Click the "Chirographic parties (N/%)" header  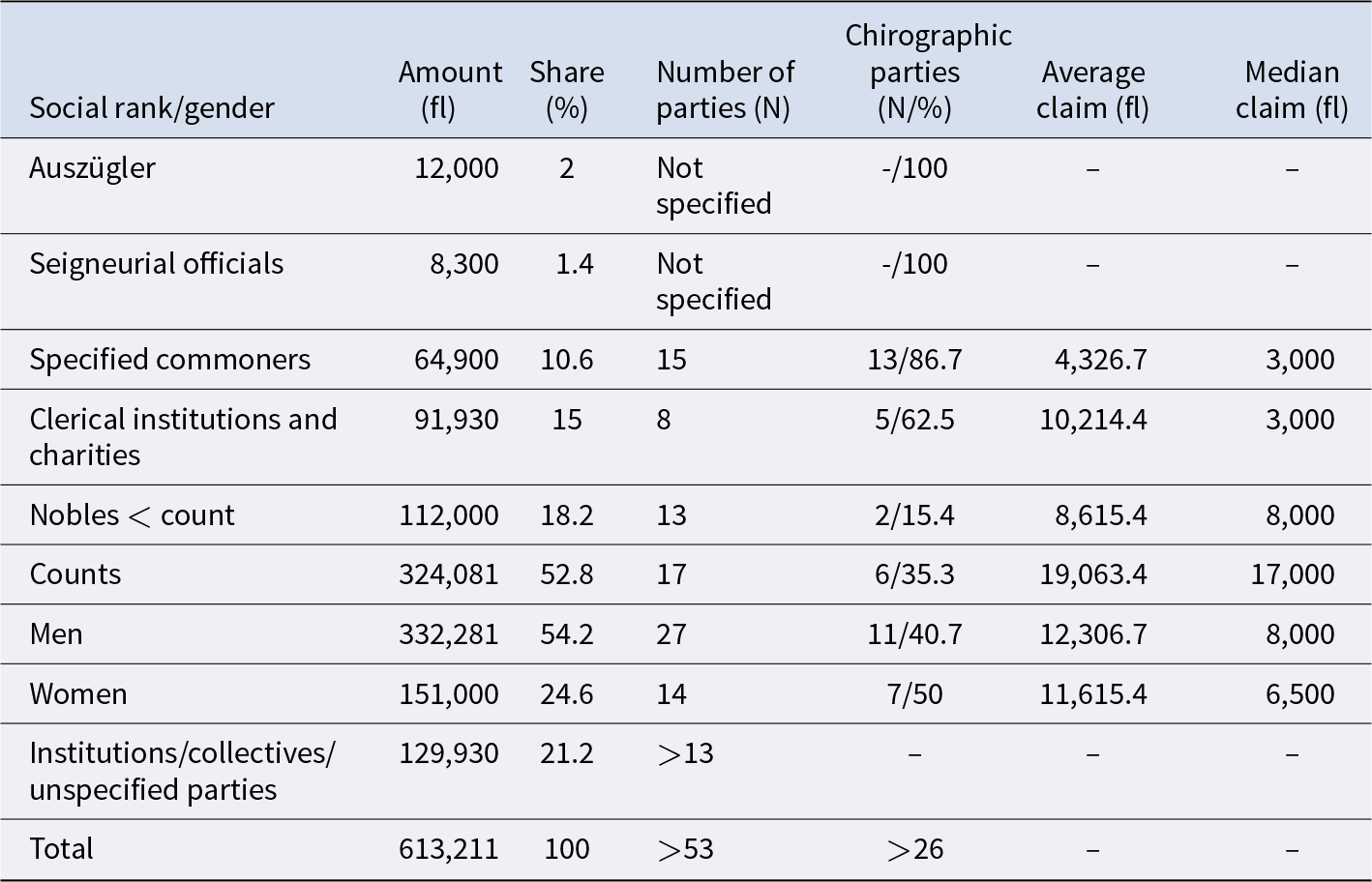point(914,71)
